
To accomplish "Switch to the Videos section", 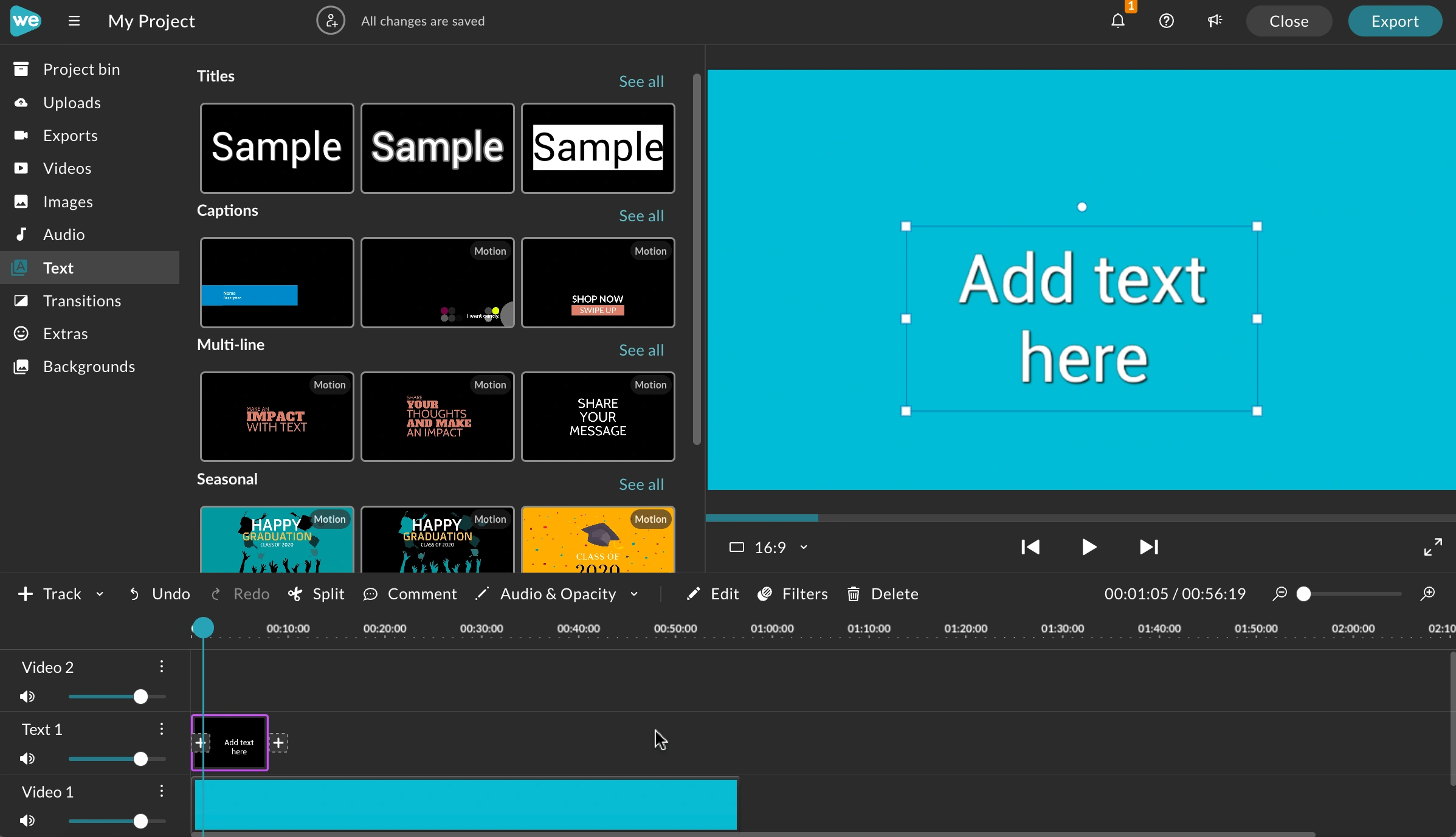I will pyautogui.click(x=90, y=168).
